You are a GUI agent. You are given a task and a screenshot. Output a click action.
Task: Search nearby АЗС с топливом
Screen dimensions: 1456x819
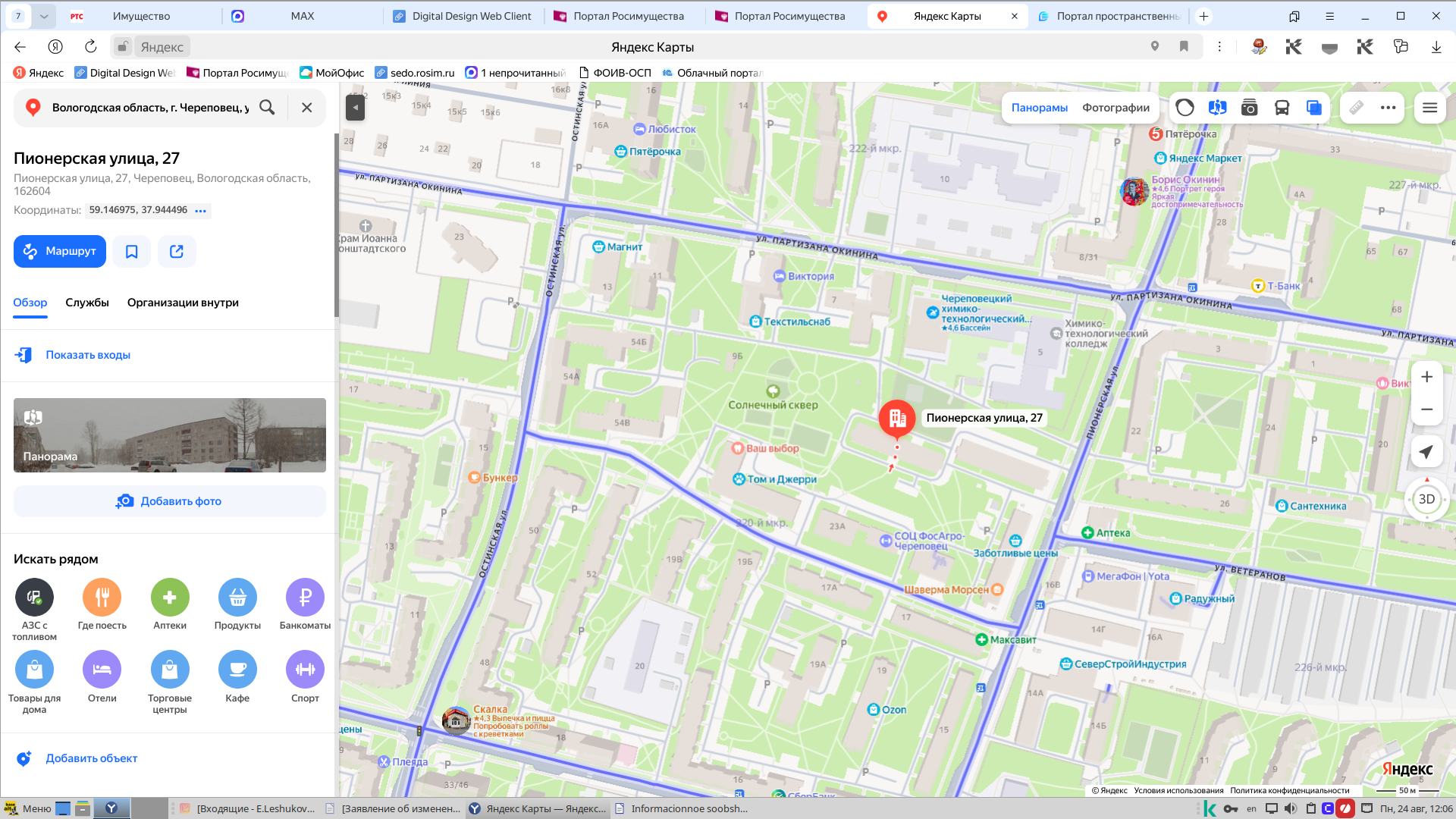34,609
